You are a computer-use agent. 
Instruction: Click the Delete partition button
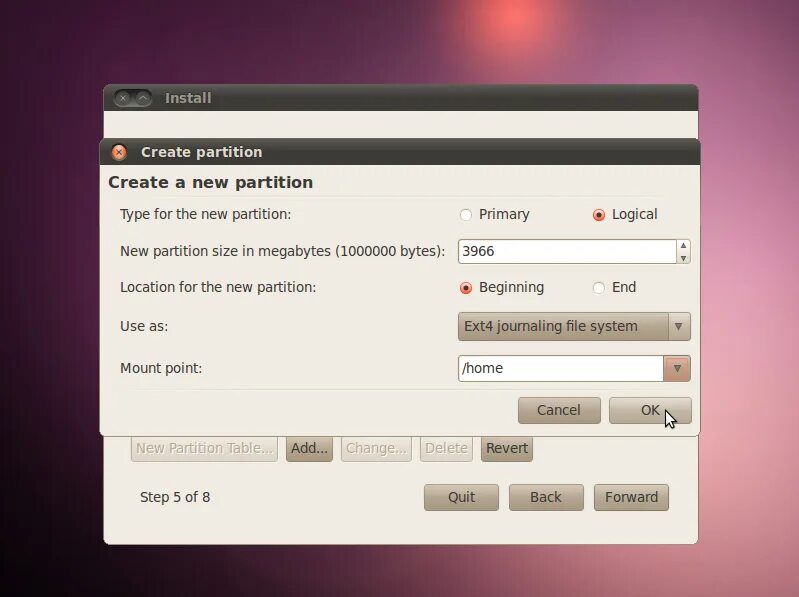[x=446, y=448]
